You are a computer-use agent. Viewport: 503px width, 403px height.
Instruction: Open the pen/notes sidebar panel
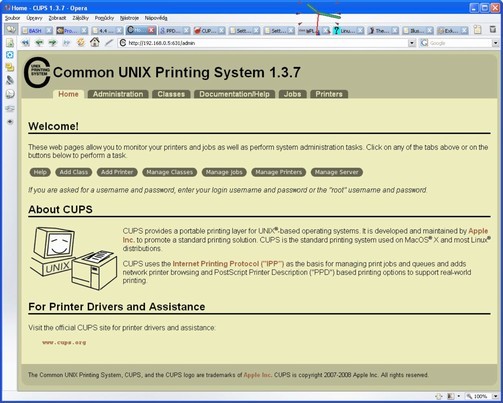[10, 80]
